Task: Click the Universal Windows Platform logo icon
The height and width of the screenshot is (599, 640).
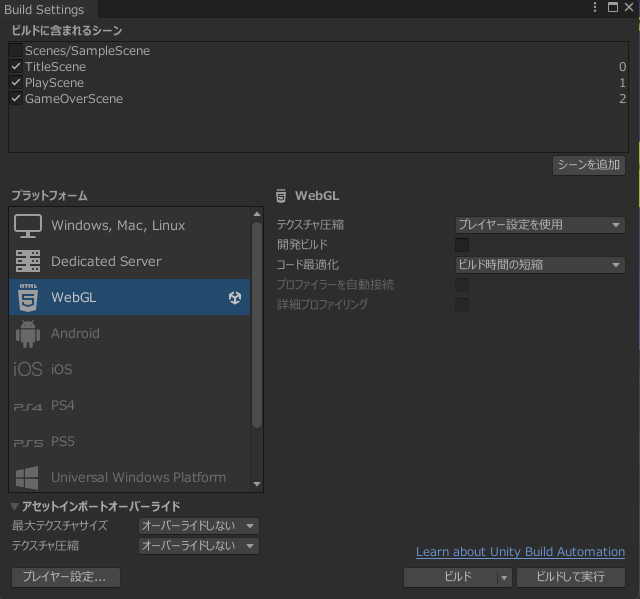Action: [27, 478]
